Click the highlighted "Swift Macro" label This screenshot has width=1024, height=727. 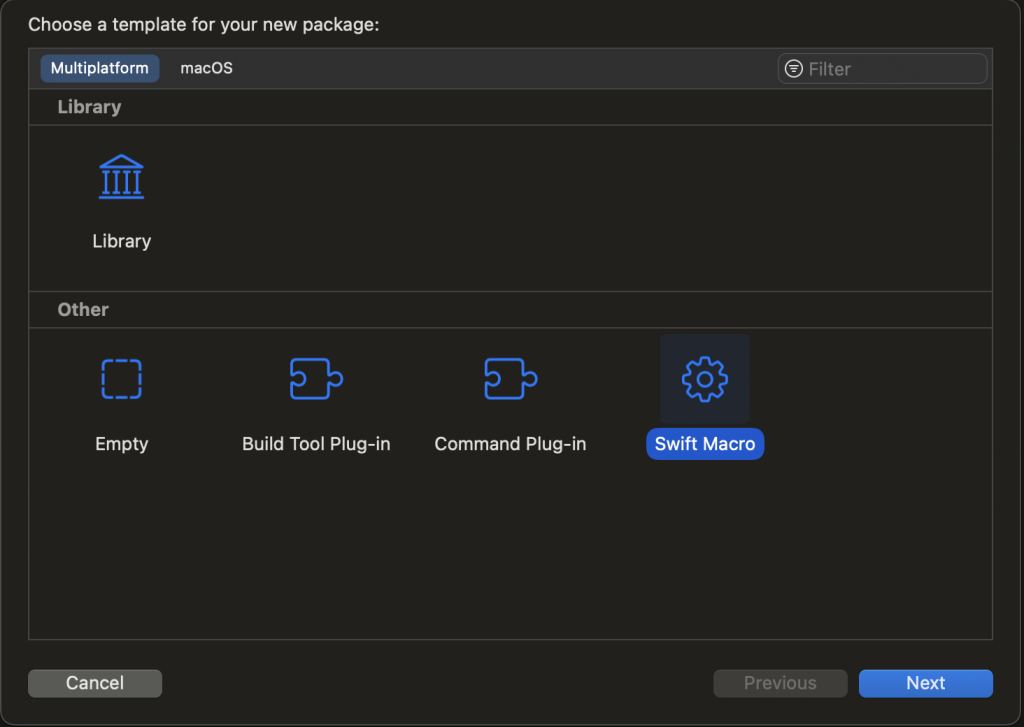pos(705,444)
